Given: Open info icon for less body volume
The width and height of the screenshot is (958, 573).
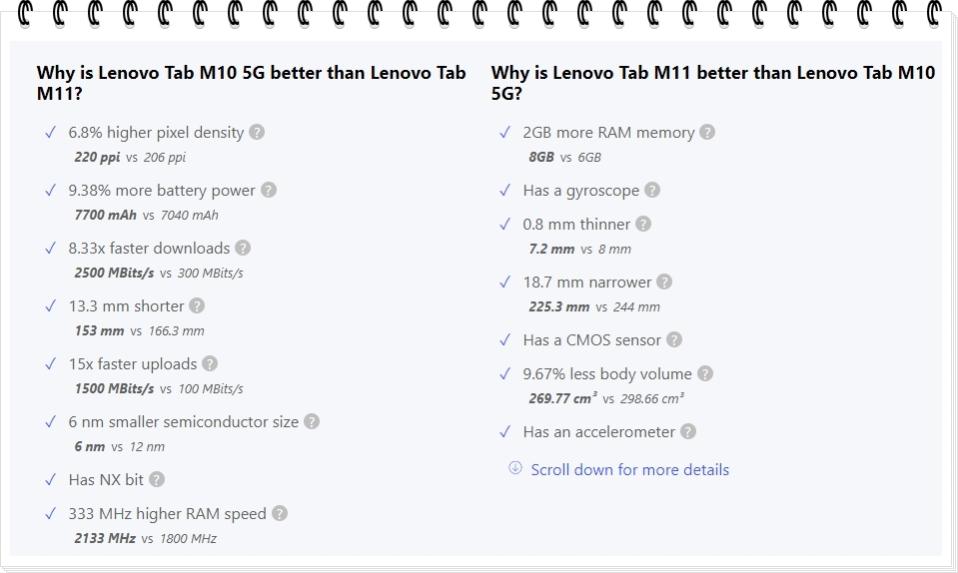Looking at the screenshot, I should pyautogui.click(x=705, y=374).
